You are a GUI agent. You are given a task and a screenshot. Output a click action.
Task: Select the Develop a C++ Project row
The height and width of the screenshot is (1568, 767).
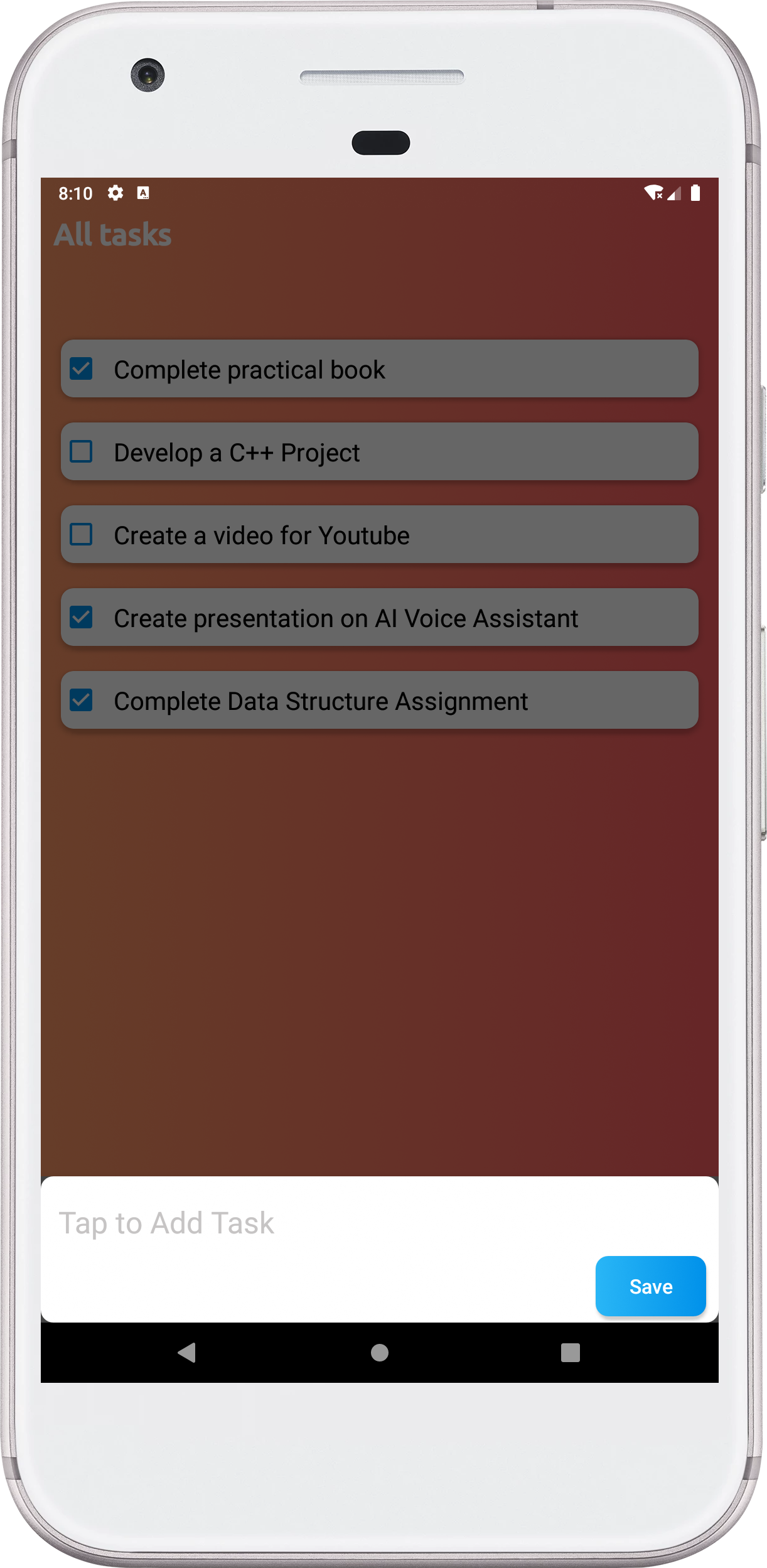pyautogui.click(x=378, y=452)
